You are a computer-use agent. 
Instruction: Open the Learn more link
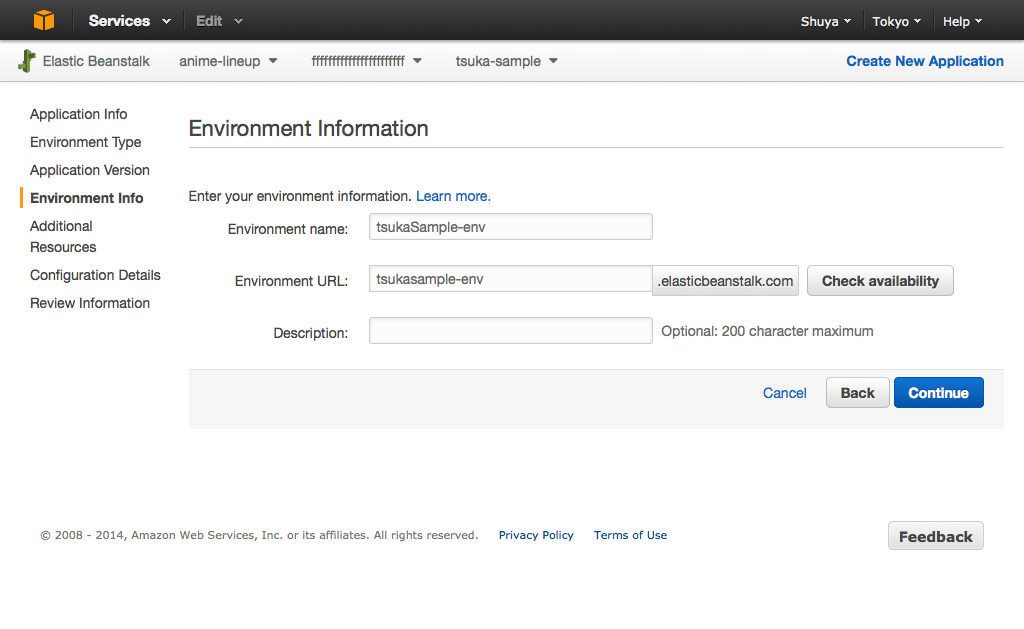tap(453, 196)
